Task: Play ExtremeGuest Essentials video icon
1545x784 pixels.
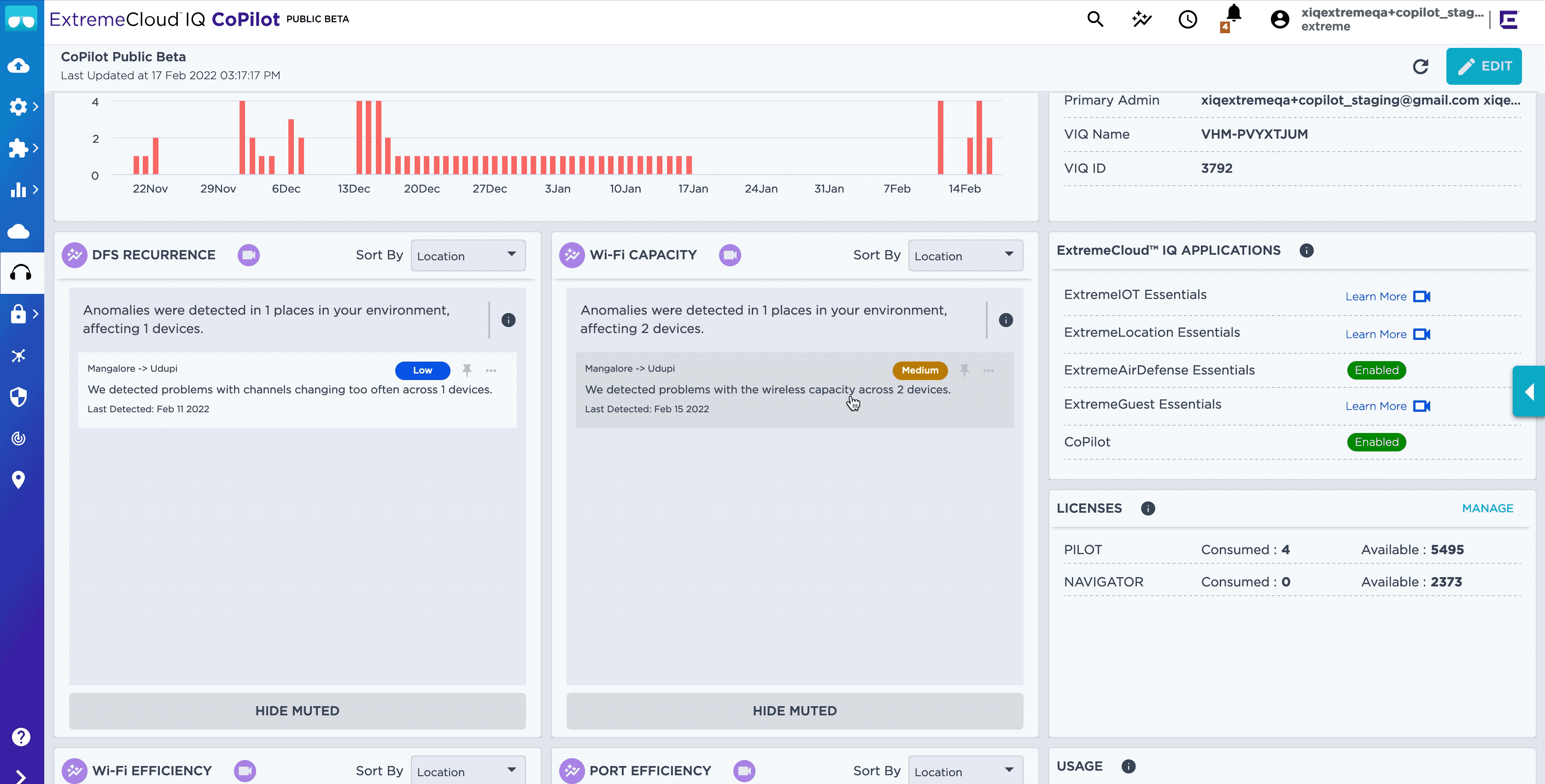Action: point(1422,406)
